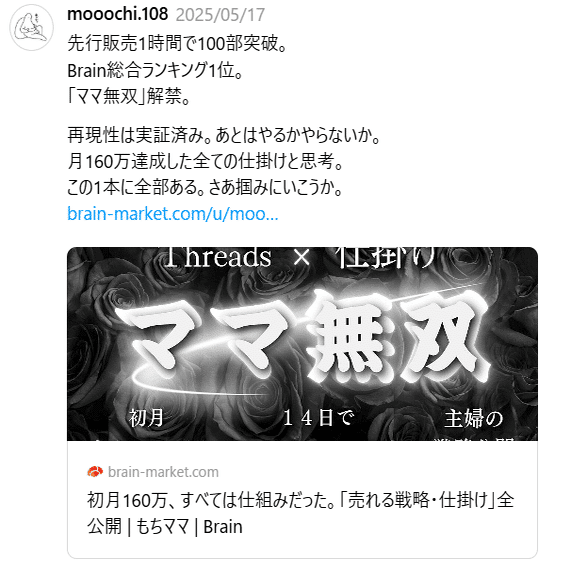Click the line 月160万達成した全ての仕掛けと思考

click(206, 161)
